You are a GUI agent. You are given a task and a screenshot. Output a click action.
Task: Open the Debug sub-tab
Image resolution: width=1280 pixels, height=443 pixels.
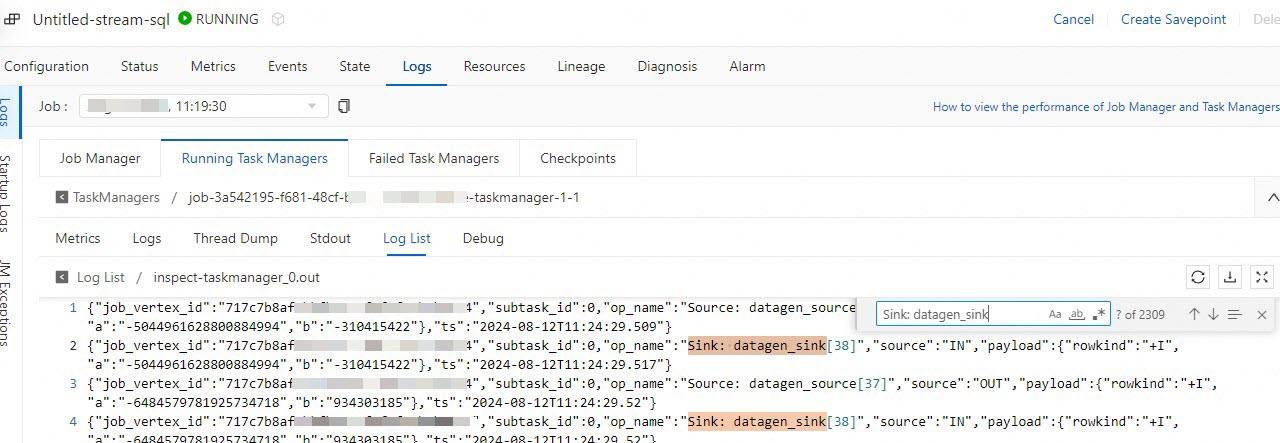(483, 238)
